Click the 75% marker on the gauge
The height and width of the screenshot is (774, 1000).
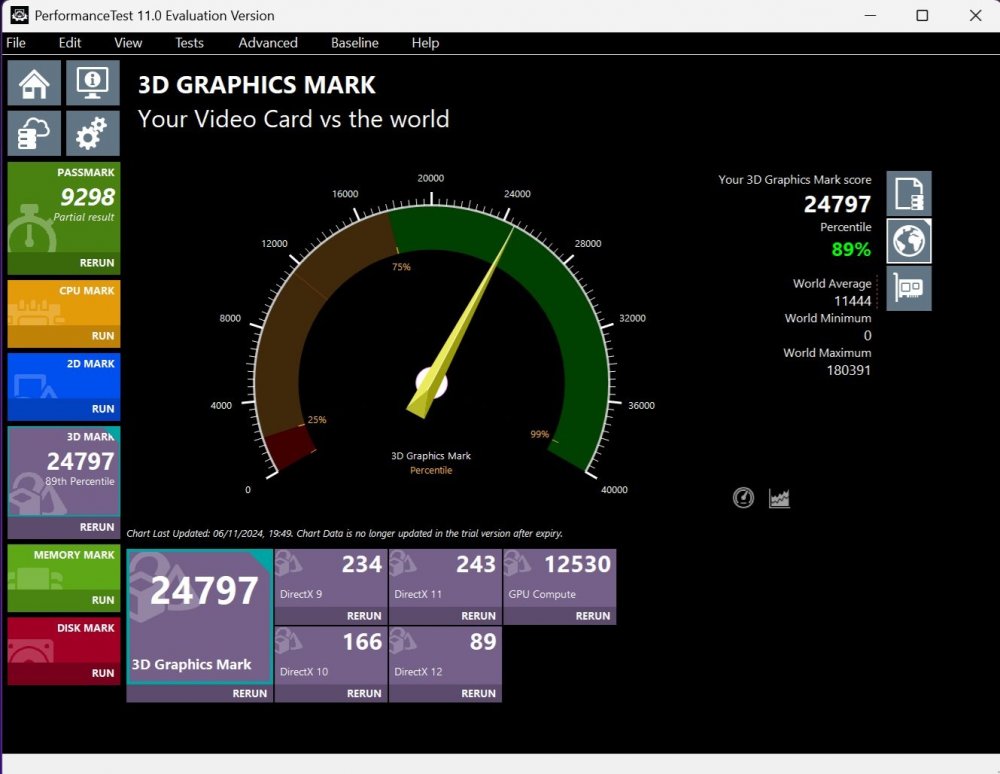click(401, 267)
